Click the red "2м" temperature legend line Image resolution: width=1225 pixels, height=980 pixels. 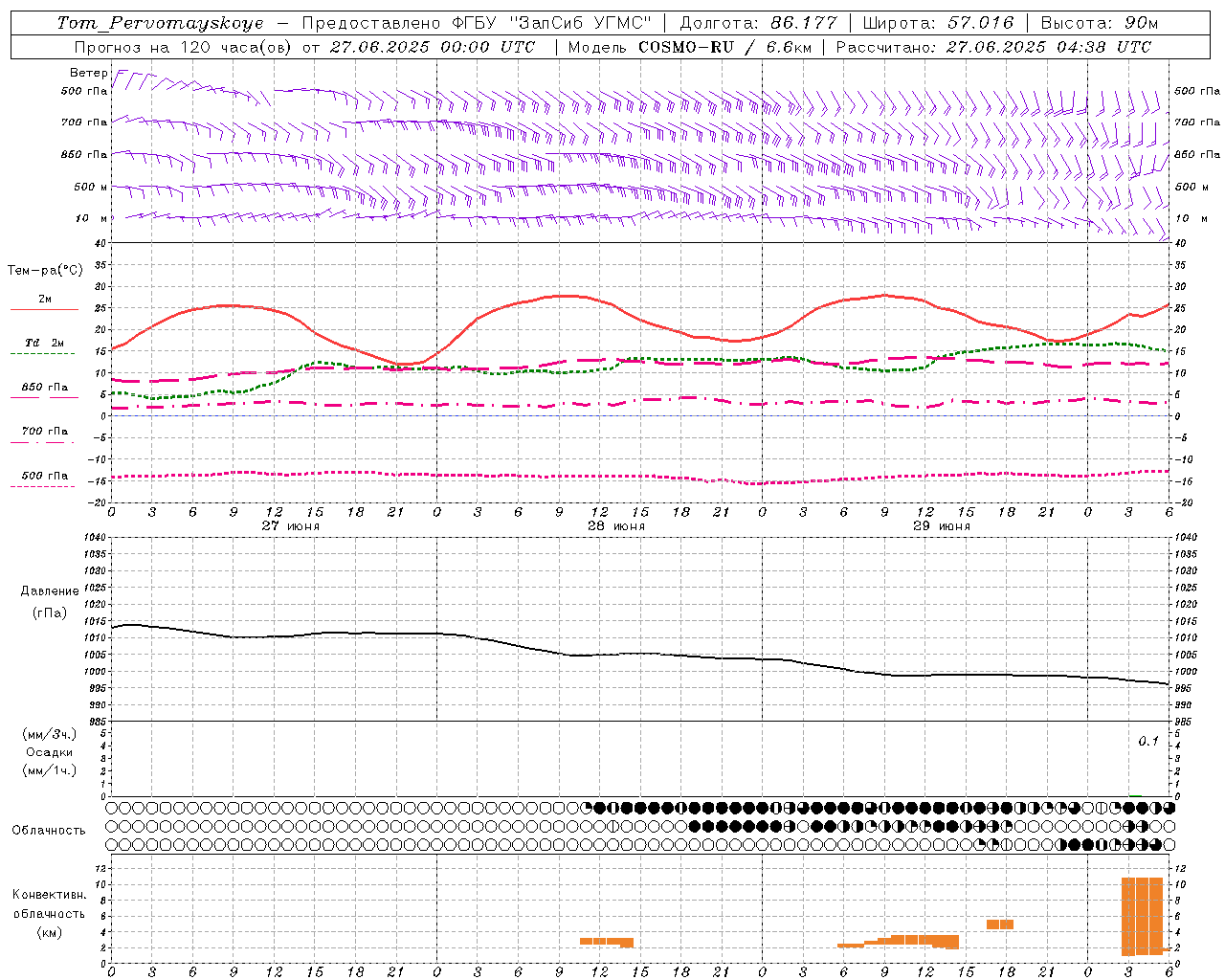(44, 310)
